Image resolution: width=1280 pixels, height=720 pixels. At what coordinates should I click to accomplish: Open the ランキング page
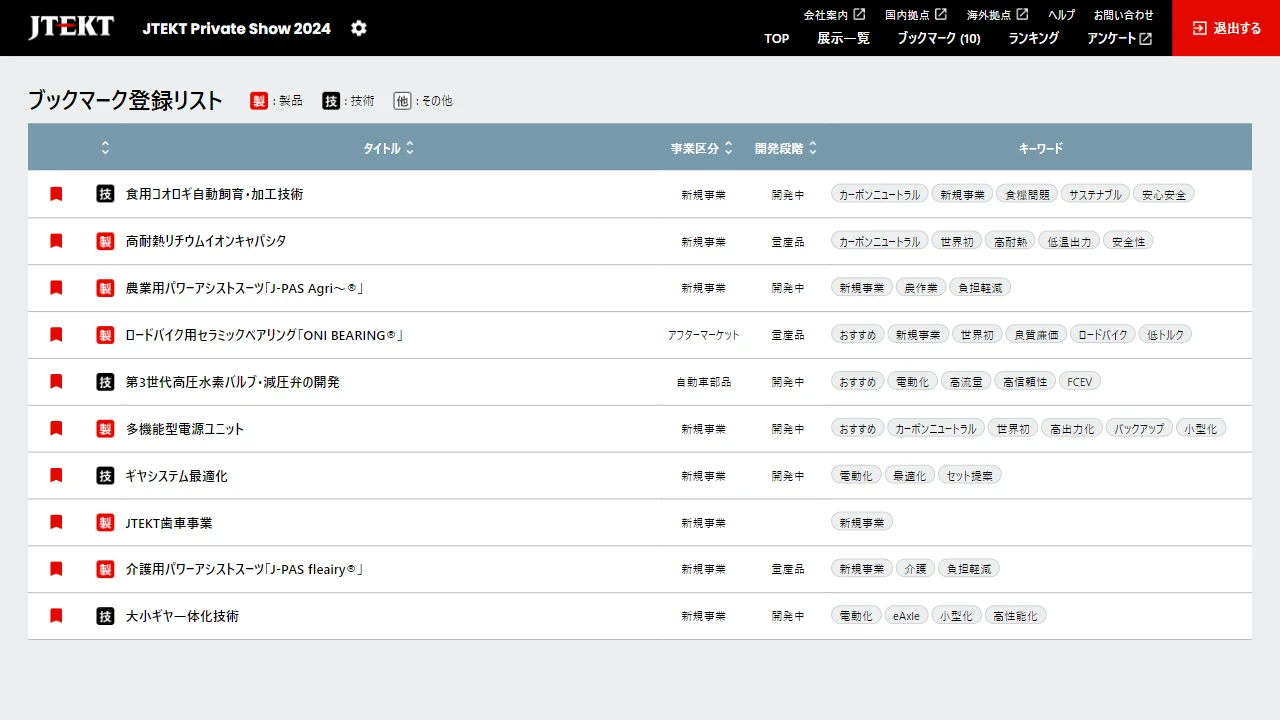[1033, 39]
